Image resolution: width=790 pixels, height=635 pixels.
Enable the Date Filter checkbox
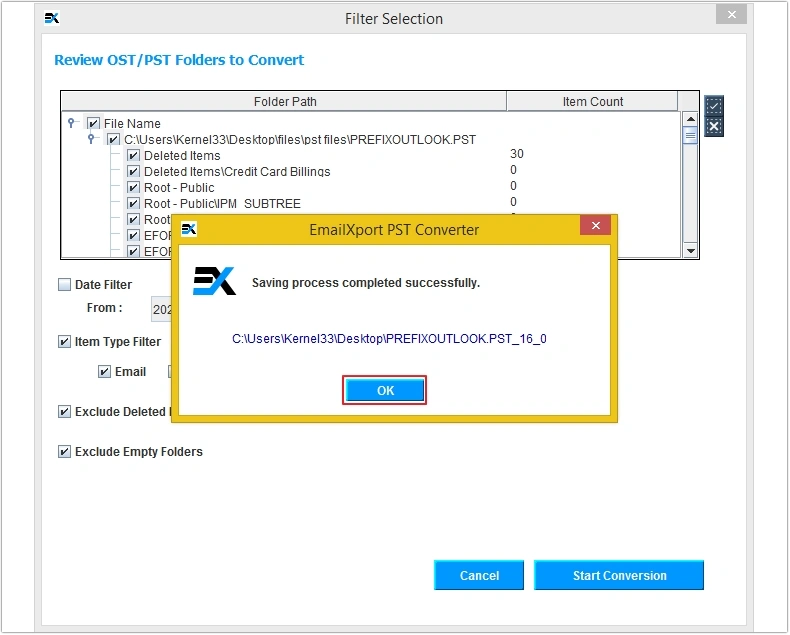click(64, 285)
